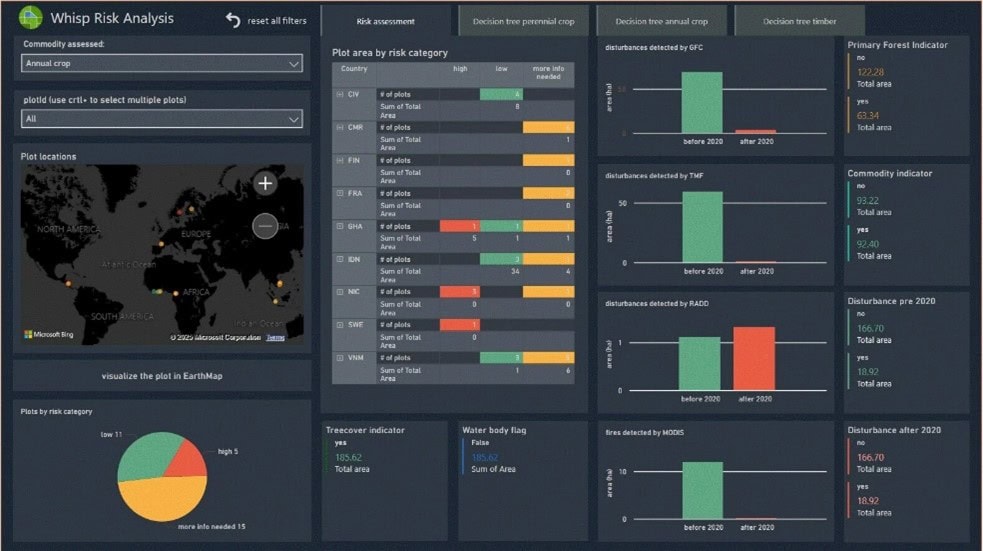Zoom in on the plot locations map
Image resolution: width=983 pixels, height=551 pixels.
265,183
